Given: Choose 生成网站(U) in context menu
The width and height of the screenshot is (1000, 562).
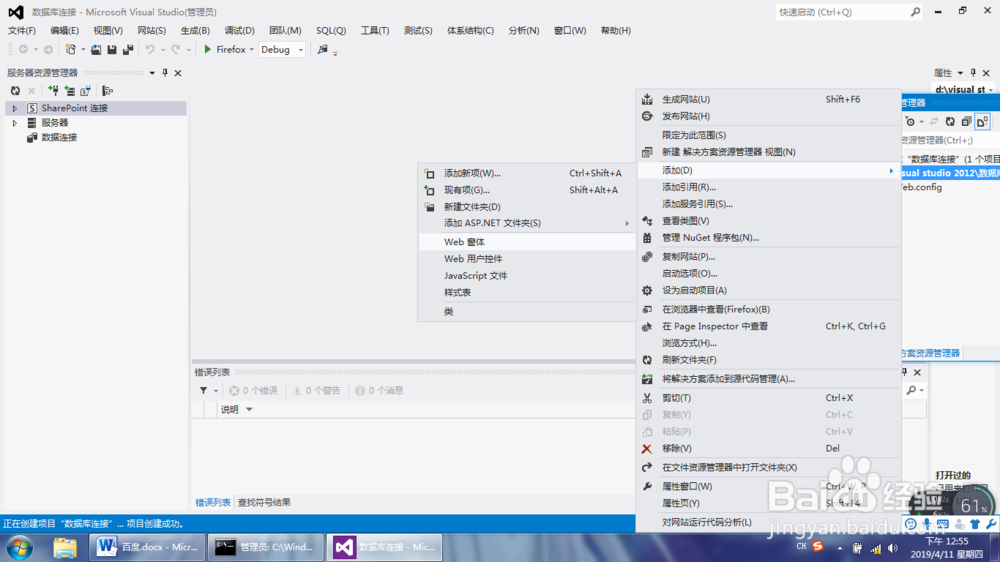Looking at the screenshot, I should [768, 99].
